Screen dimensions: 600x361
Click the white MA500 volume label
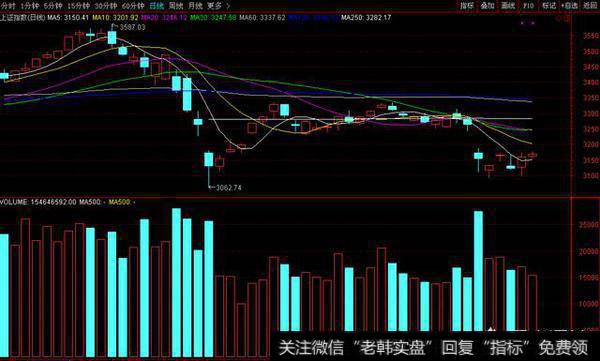[x=90, y=202]
